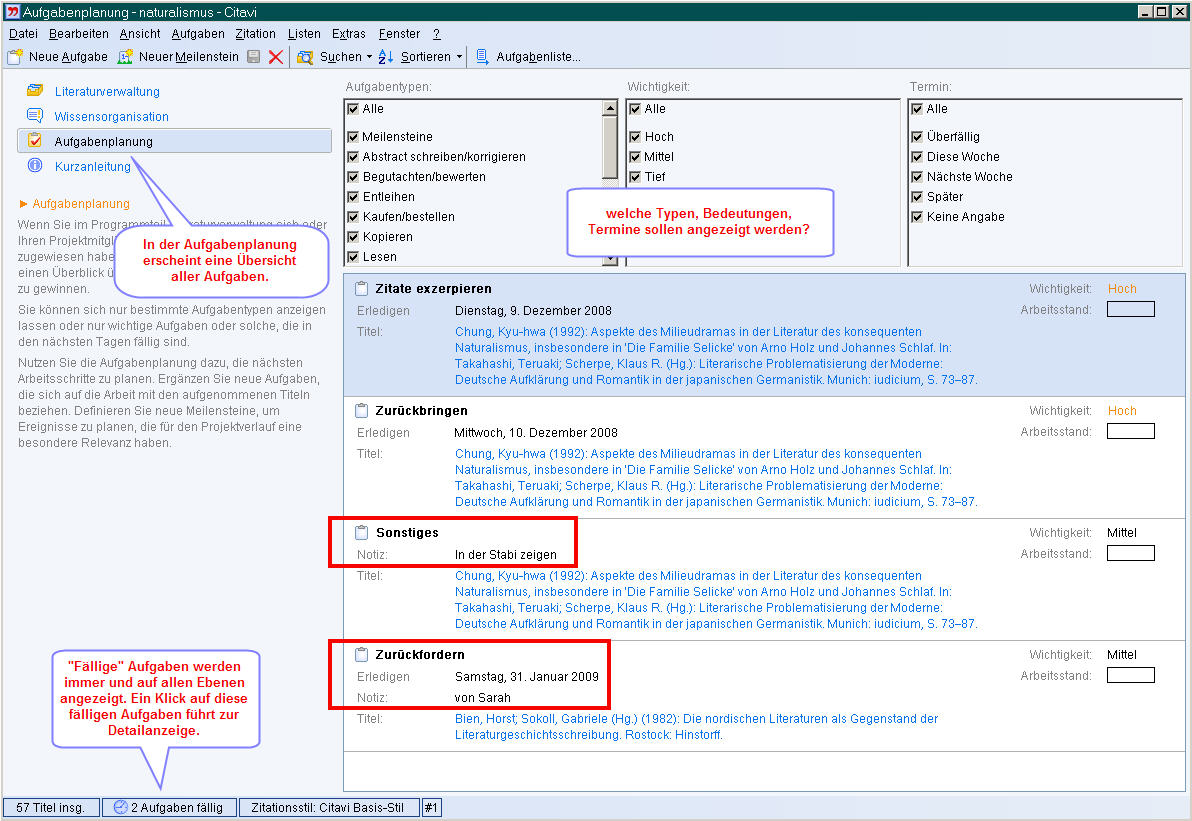The image size is (1192, 821).
Task: Open the Zitation menu
Action: tap(255, 34)
